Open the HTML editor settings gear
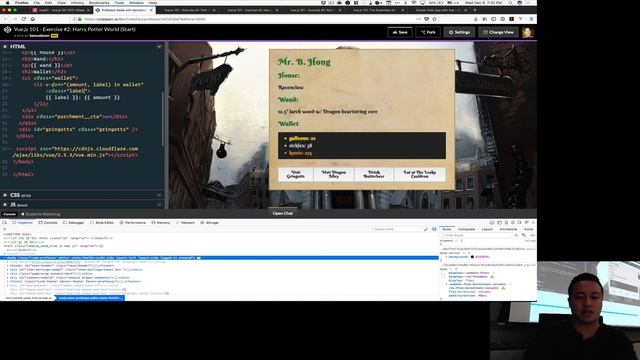 (5, 47)
